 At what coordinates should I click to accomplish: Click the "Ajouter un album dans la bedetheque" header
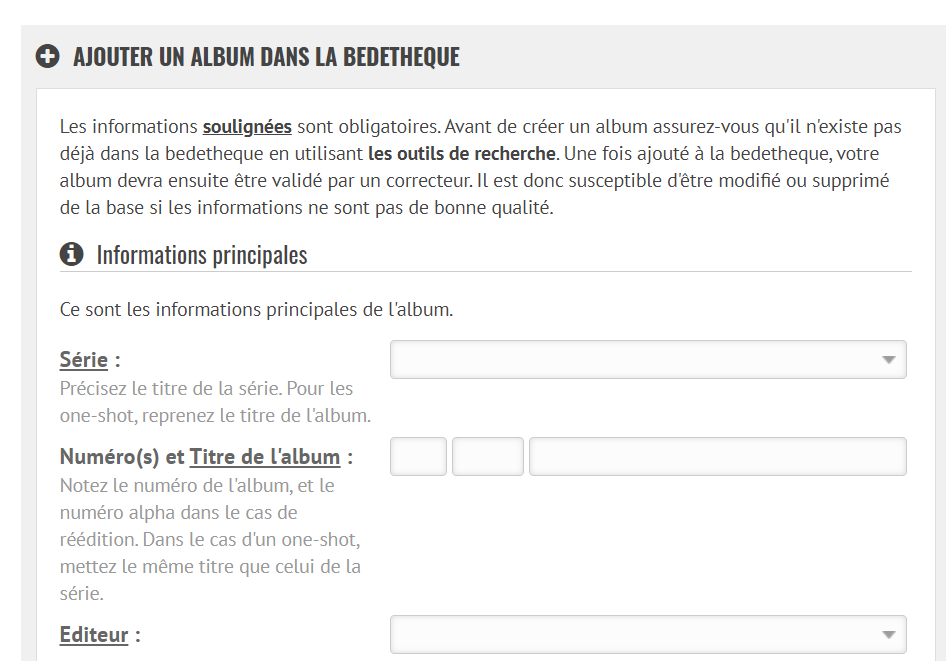click(x=266, y=56)
